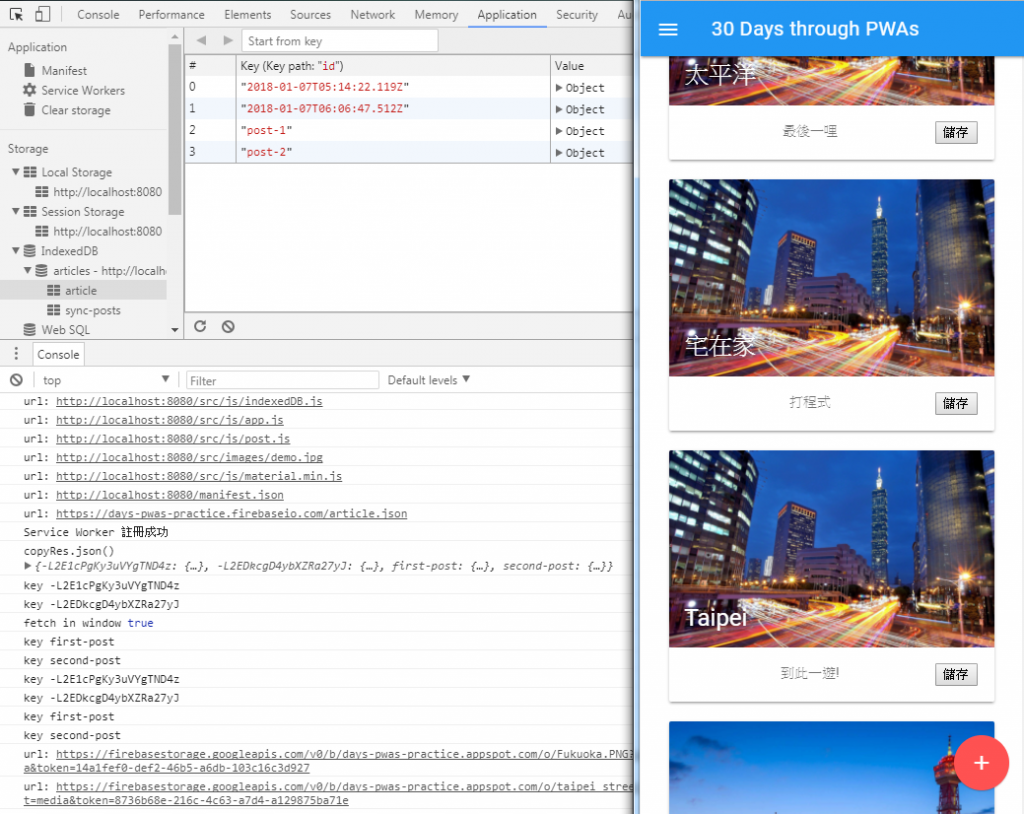
Task: Click the Key path id column header
Action: (393, 65)
